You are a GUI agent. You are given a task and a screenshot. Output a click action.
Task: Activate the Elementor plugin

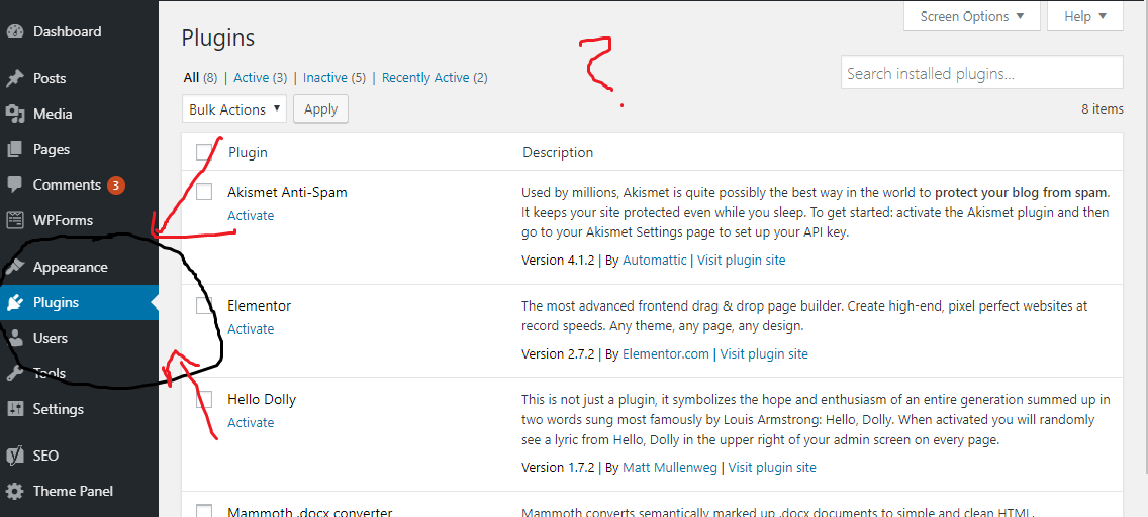point(250,329)
